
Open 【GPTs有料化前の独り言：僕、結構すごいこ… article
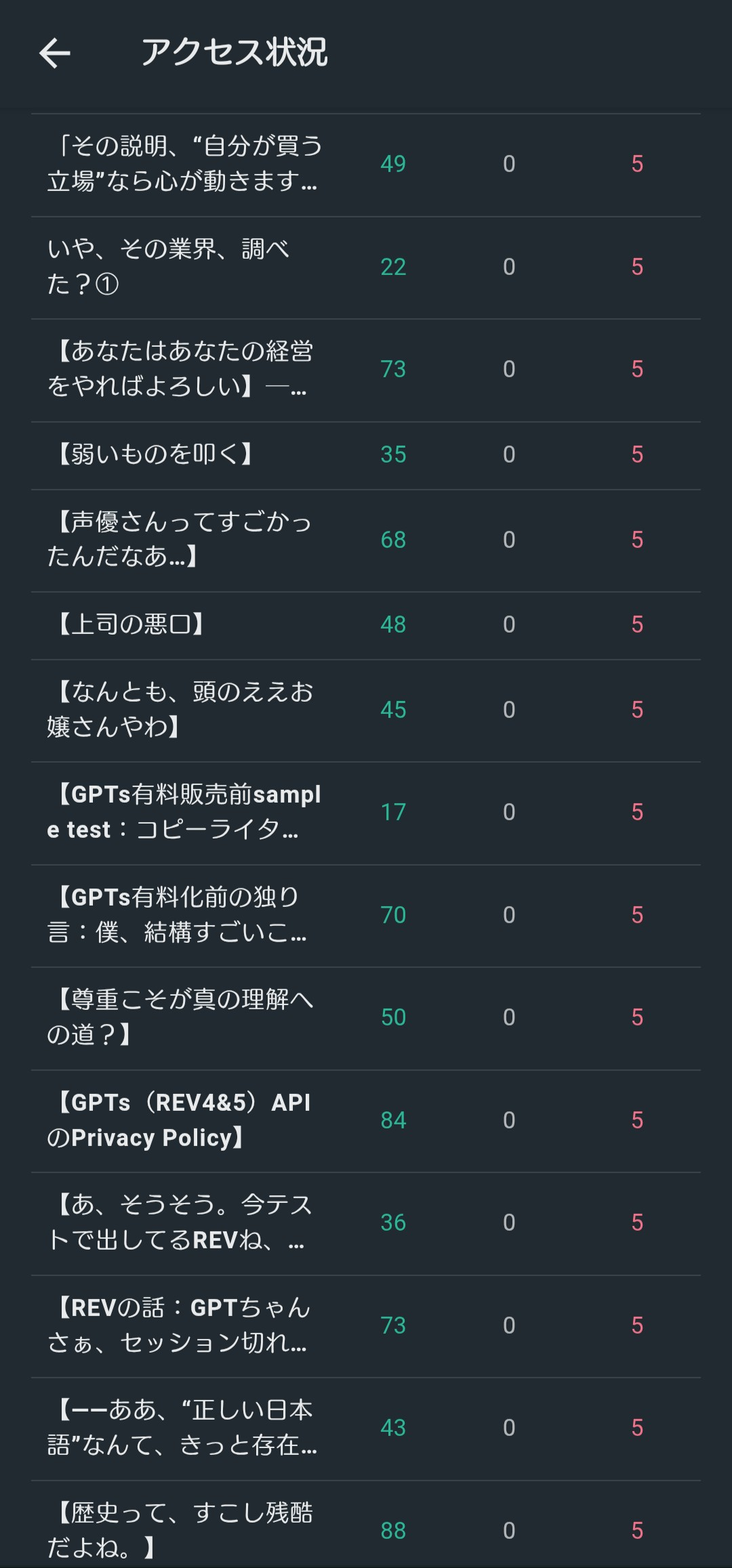tap(176, 915)
